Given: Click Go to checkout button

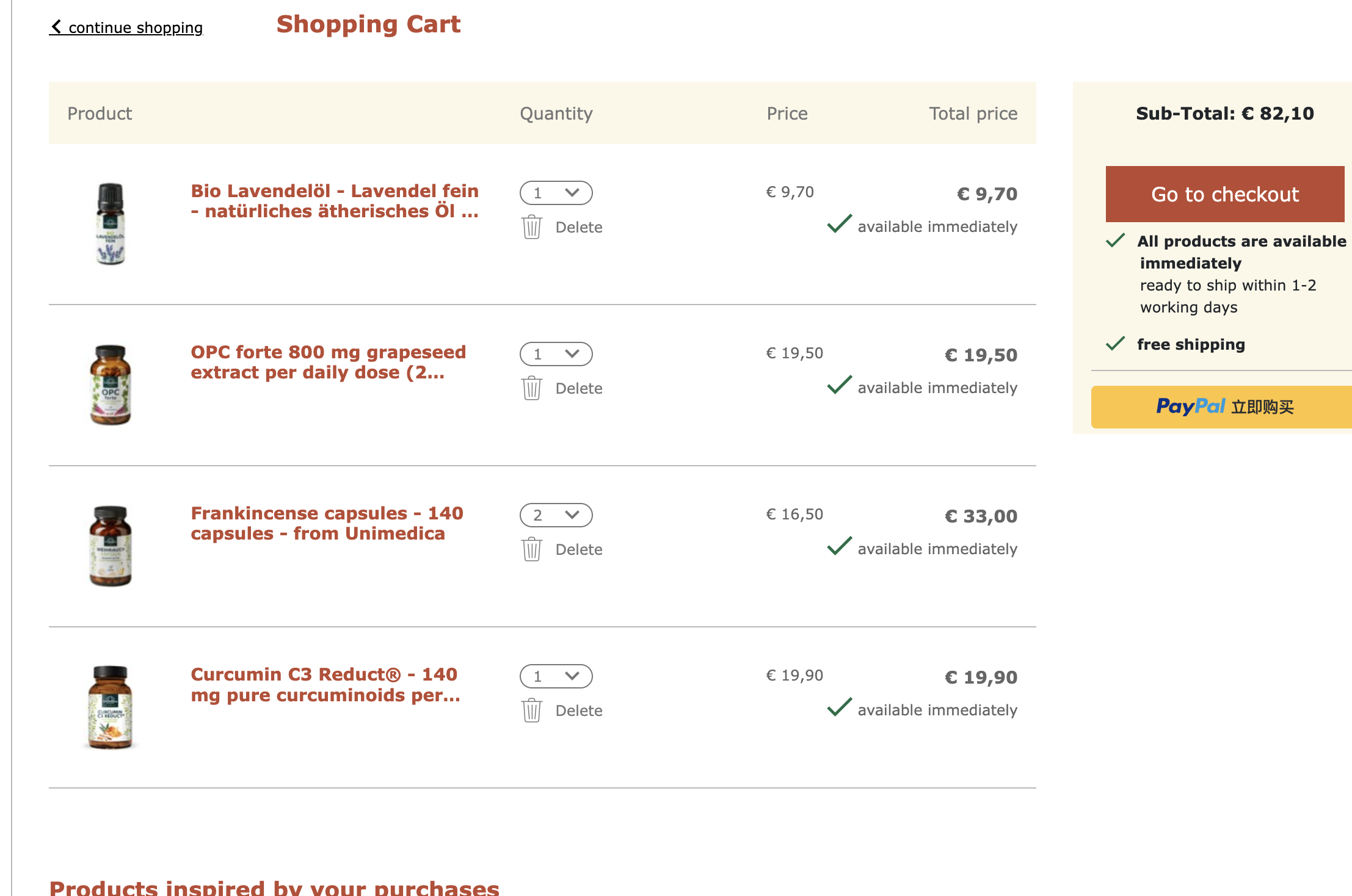Looking at the screenshot, I should point(1225,194).
